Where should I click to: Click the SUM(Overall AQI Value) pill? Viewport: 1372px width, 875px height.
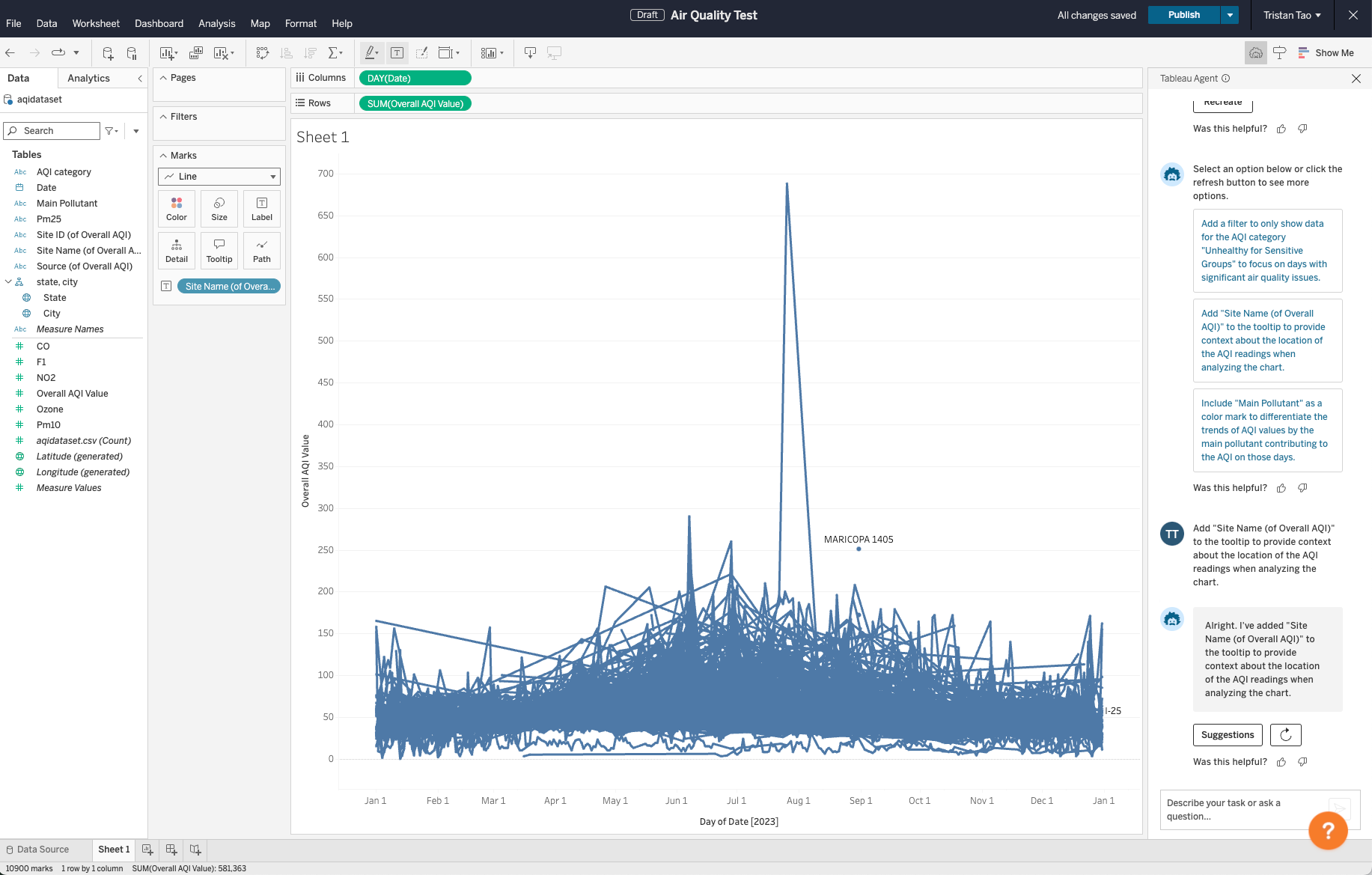click(x=415, y=103)
